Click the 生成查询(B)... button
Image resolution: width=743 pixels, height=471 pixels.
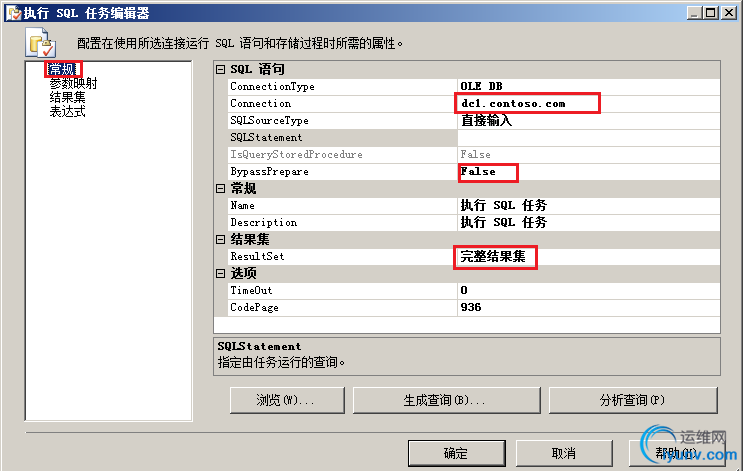click(x=446, y=400)
